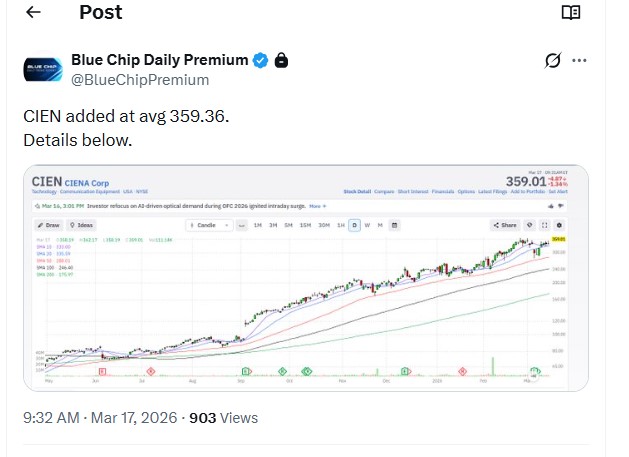Image resolution: width=629 pixels, height=457 pixels.
Task: Open the Financials tab
Action: click(x=443, y=192)
